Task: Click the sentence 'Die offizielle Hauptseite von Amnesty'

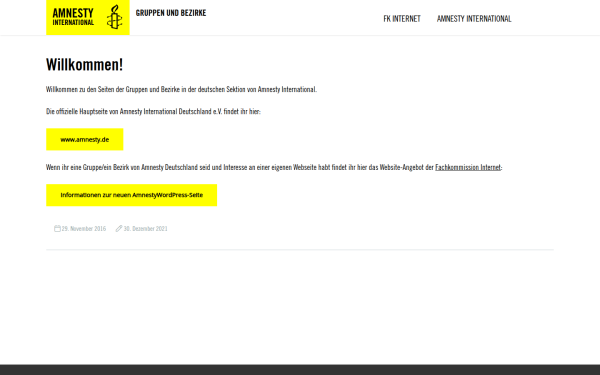Action: [153, 111]
